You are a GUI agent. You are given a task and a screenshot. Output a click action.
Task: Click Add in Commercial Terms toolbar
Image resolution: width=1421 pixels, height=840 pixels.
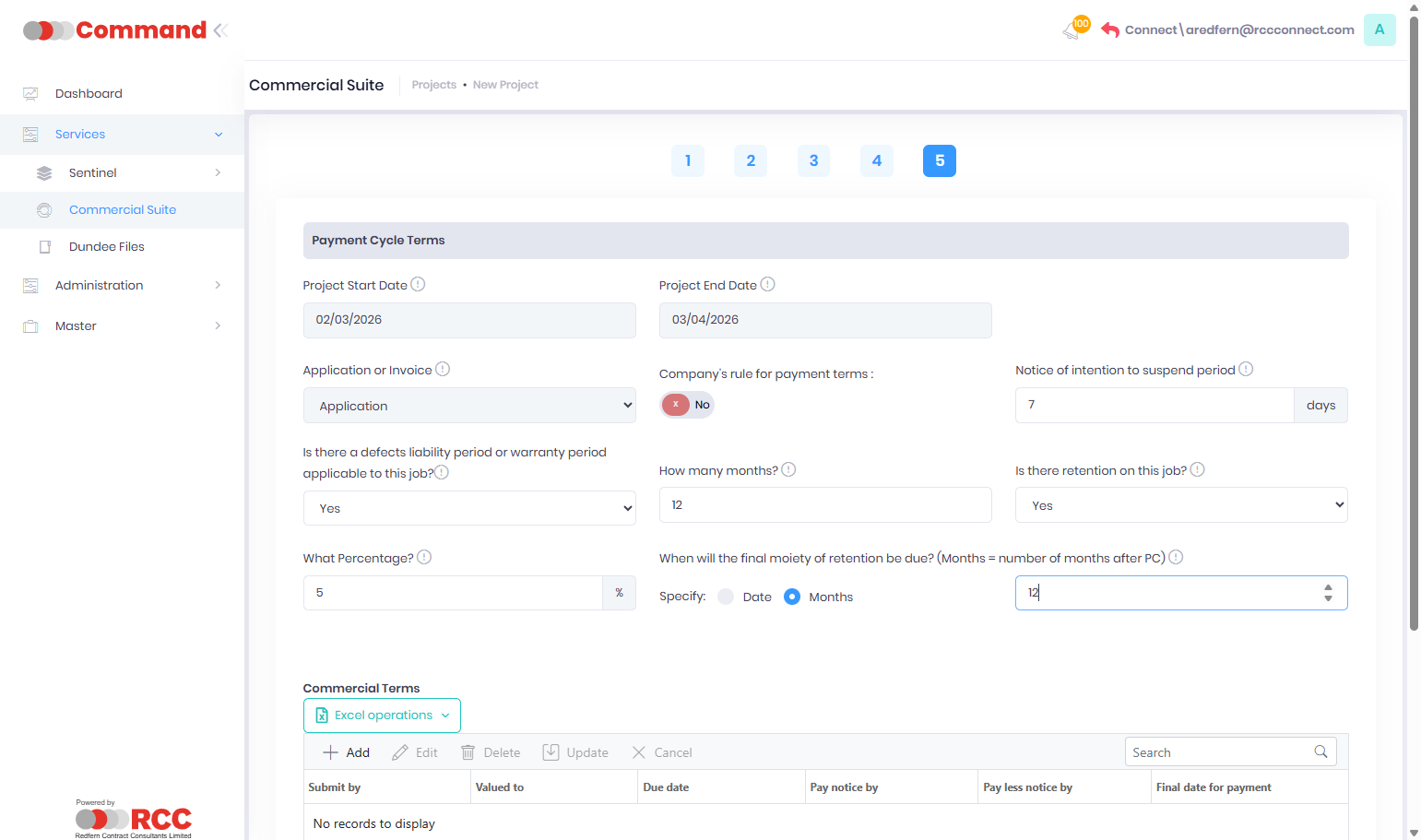click(x=346, y=752)
